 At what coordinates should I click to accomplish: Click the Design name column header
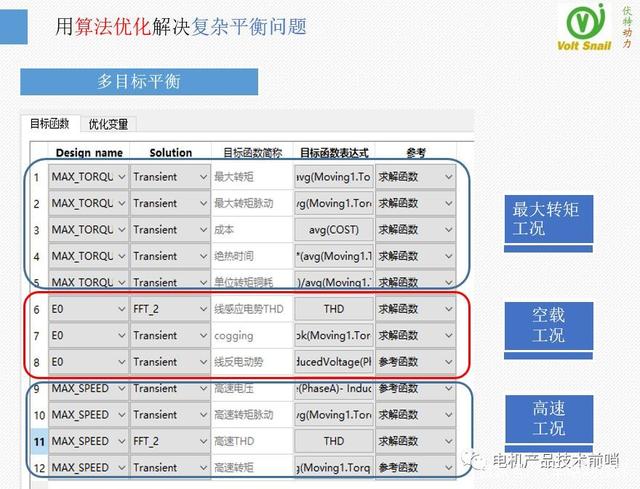88,153
